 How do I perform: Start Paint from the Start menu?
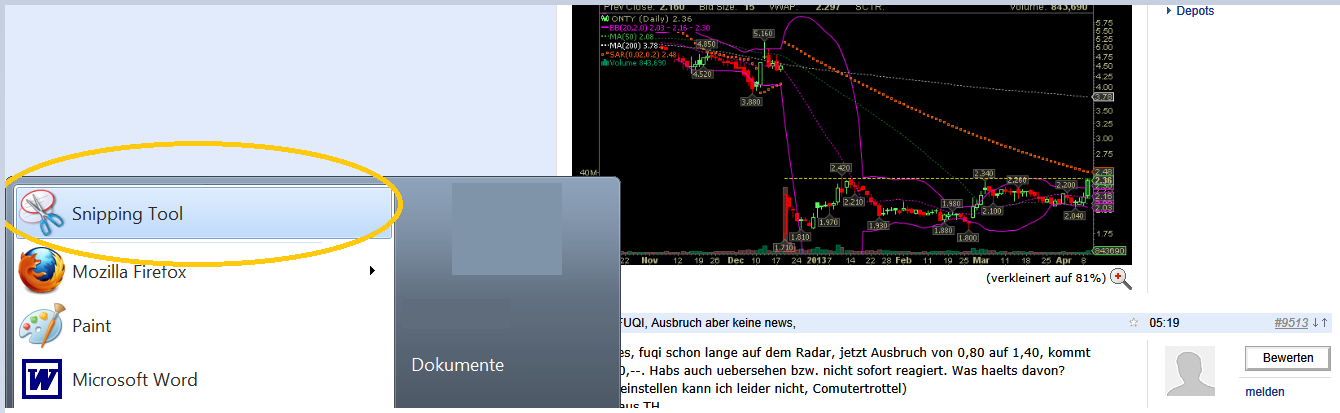[x=203, y=325]
